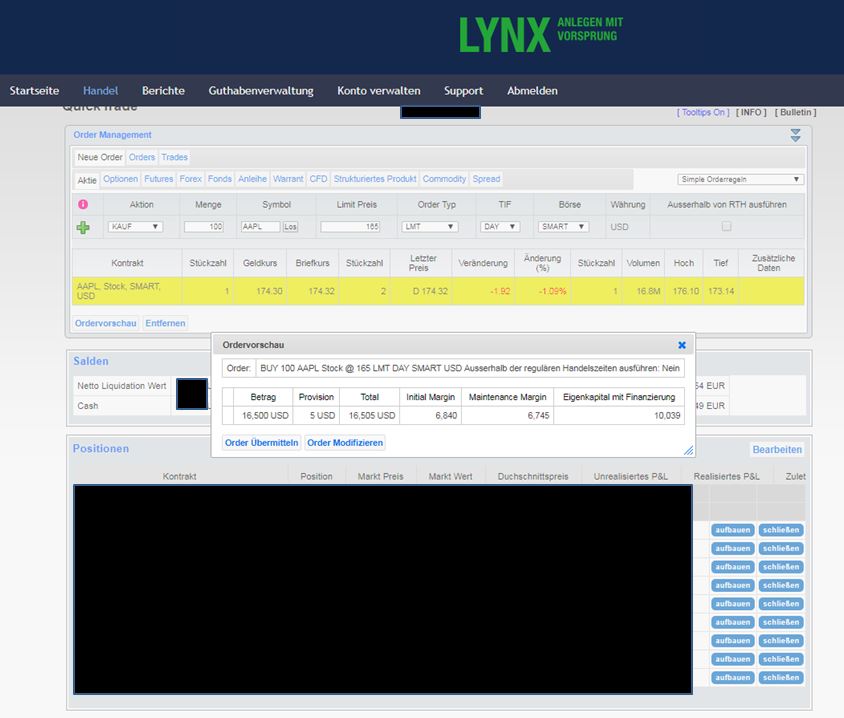The width and height of the screenshot is (844, 718).
Task: Open the DAY TIF dropdown
Action: click(500, 227)
